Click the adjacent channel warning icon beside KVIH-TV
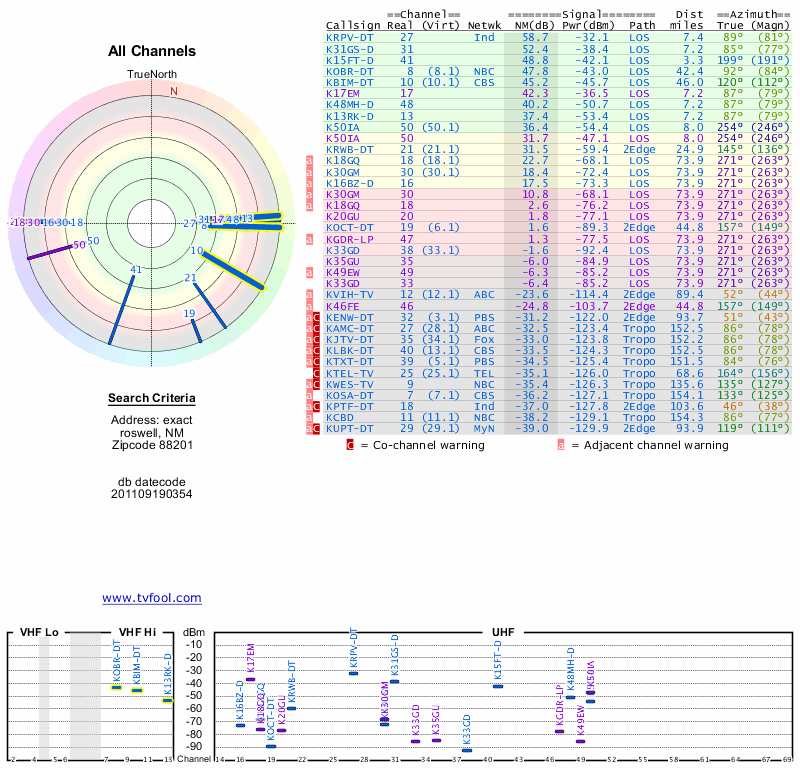The height and width of the screenshot is (768, 800). pyautogui.click(x=310, y=294)
